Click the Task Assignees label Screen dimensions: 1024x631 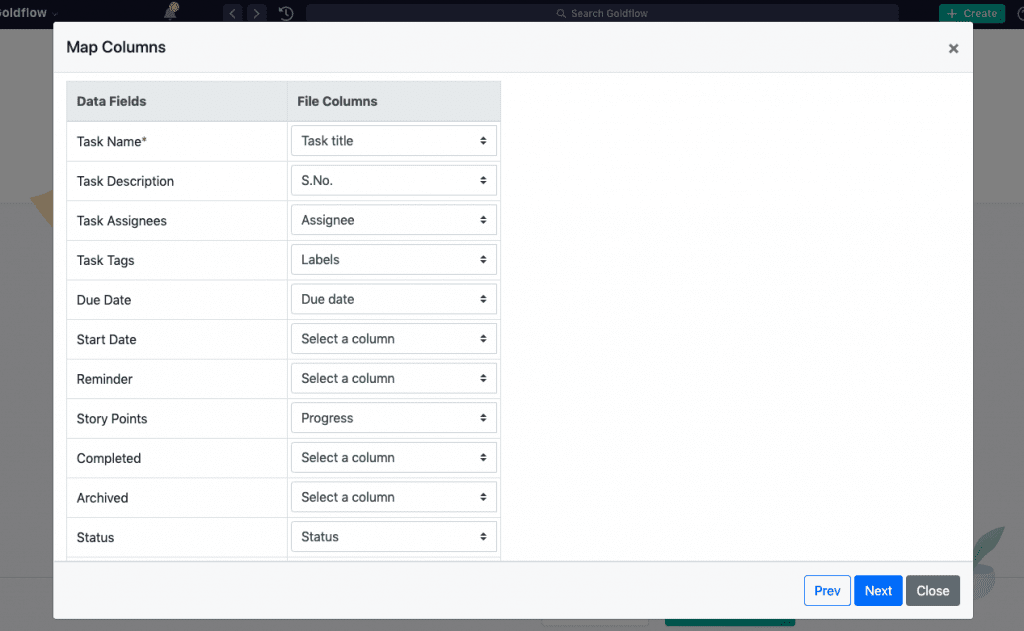[x=121, y=221]
